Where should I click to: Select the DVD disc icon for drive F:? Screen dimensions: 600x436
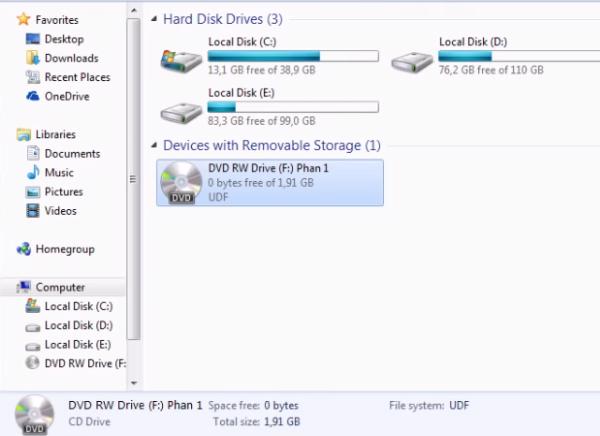[x=181, y=182]
